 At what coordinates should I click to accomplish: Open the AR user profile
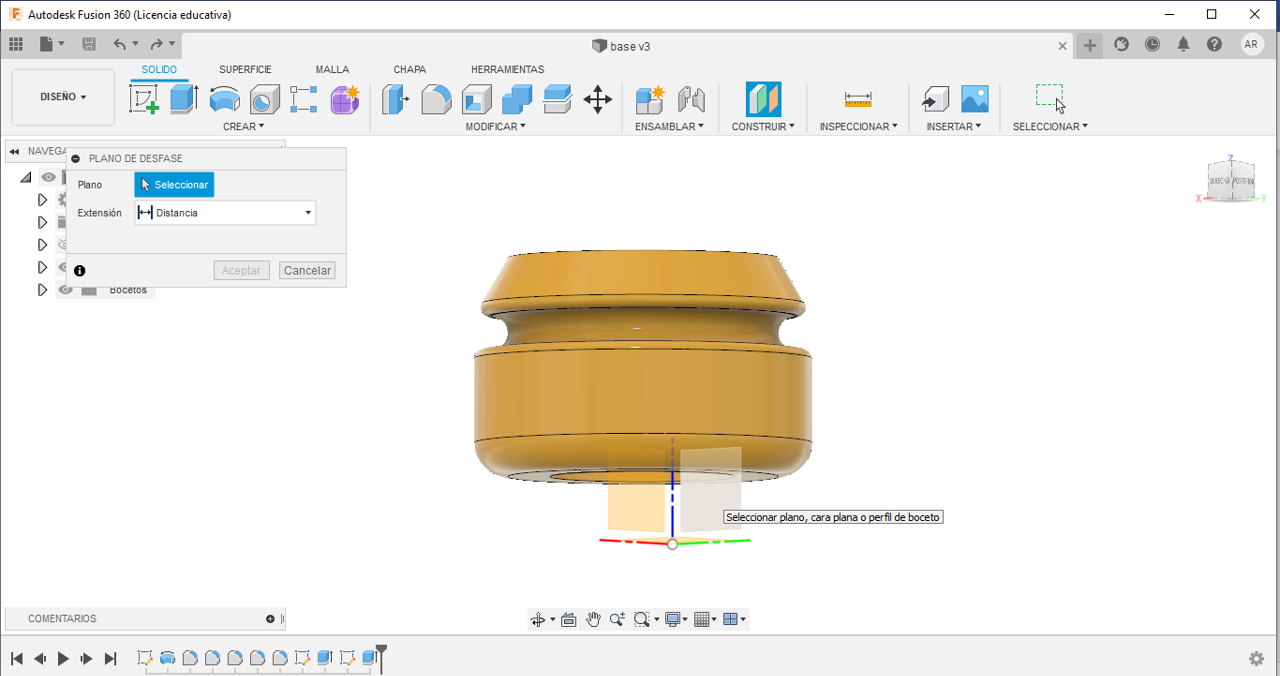click(x=1251, y=44)
